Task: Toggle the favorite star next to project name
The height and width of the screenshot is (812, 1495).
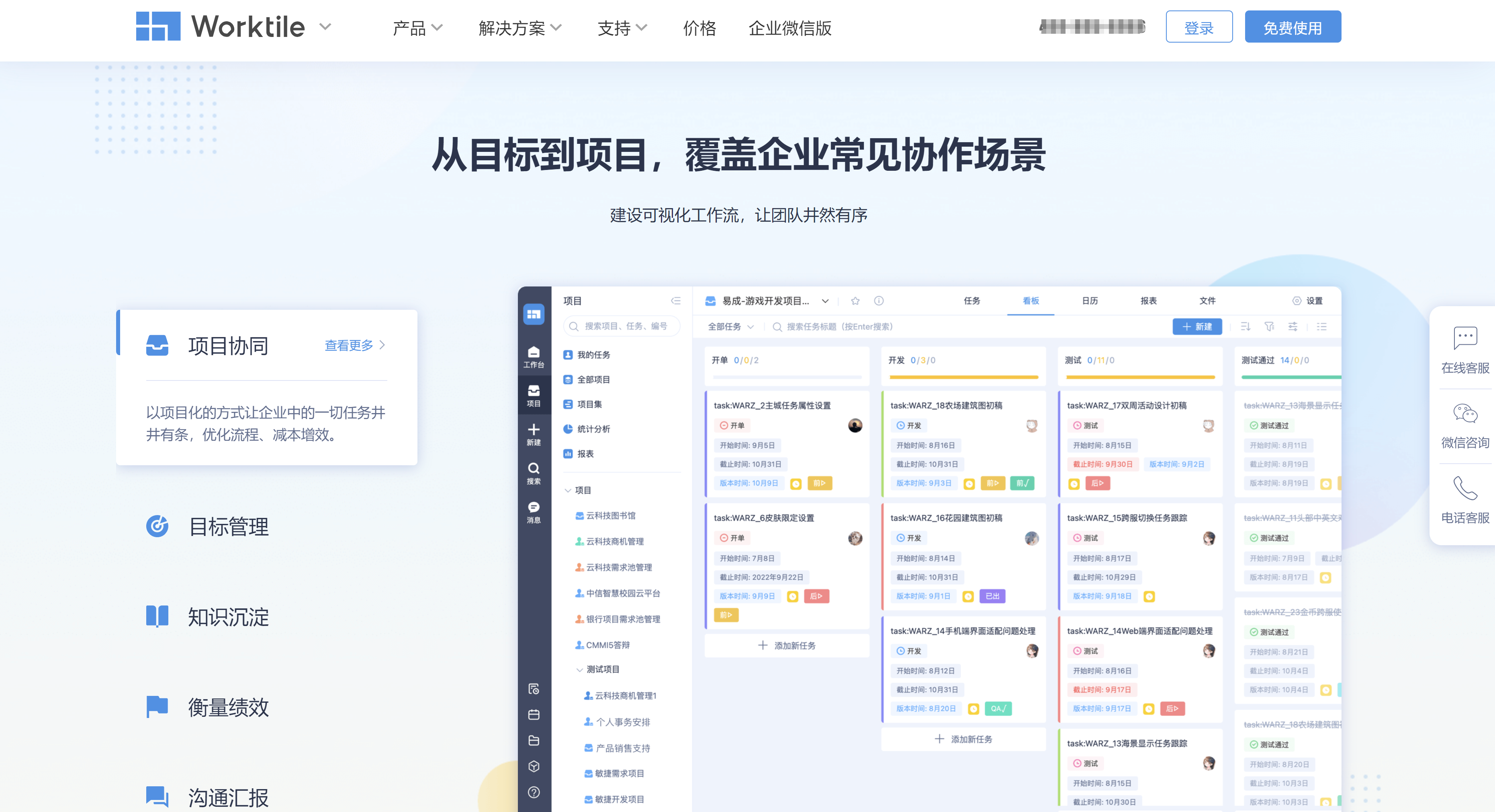Action: point(855,301)
